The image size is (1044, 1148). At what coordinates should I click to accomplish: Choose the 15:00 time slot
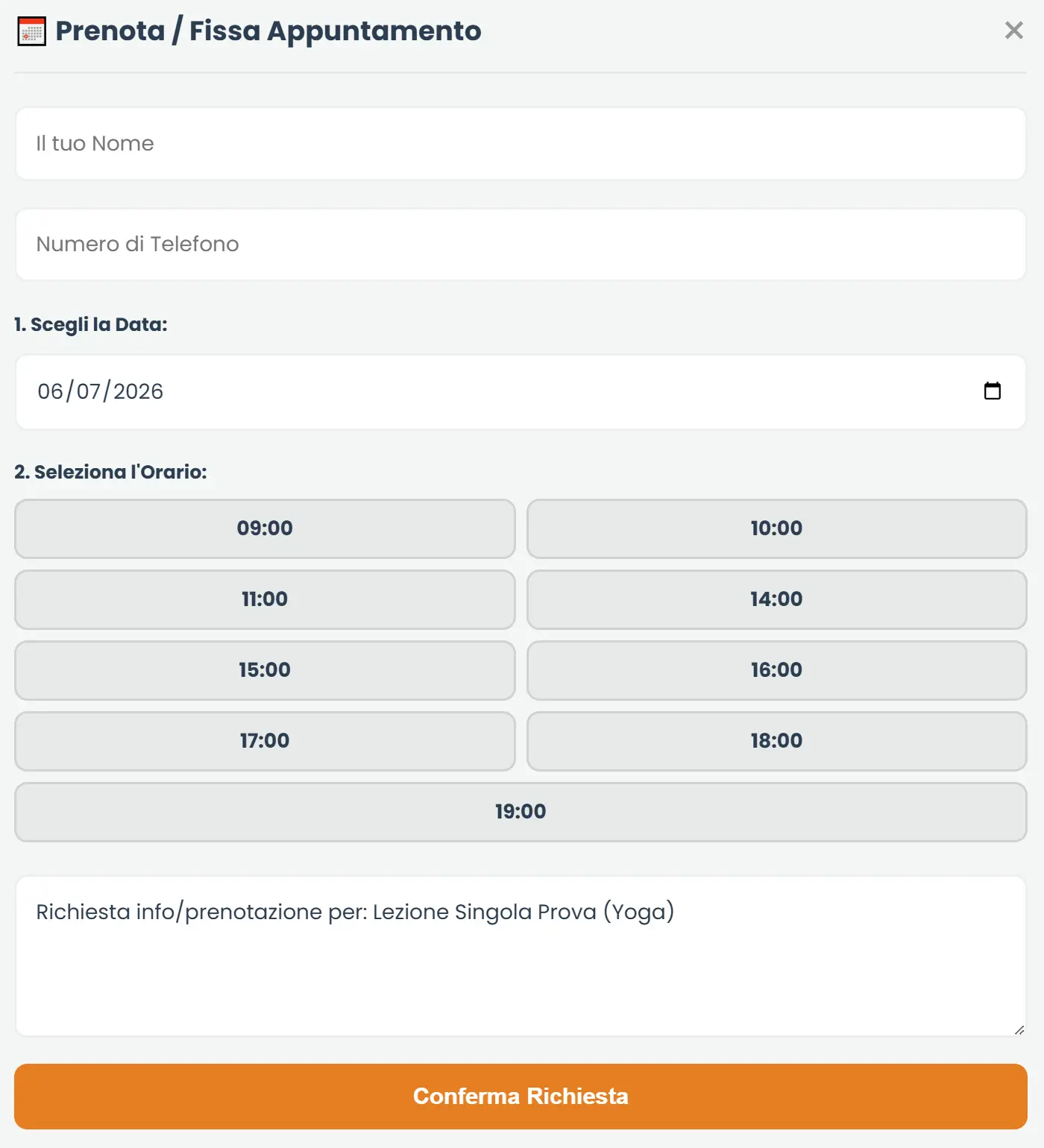(265, 670)
